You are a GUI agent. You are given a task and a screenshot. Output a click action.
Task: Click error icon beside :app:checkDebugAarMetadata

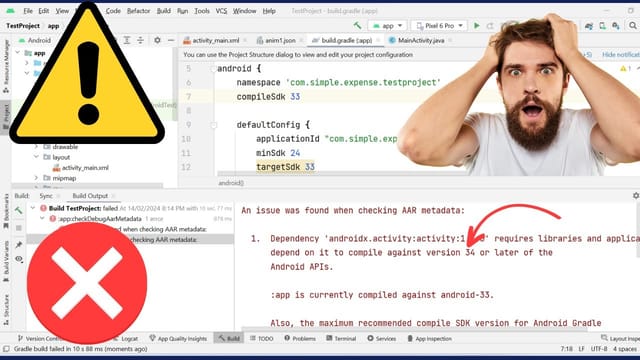point(53,219)
